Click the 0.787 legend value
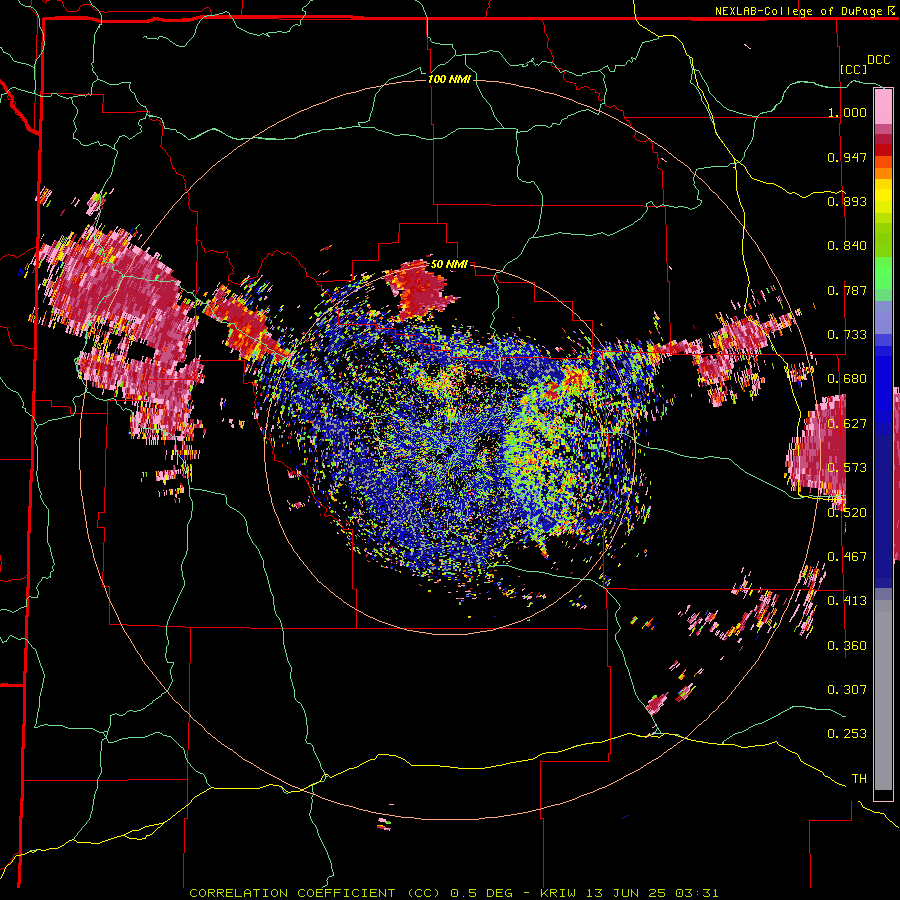The image size is (900, 900). [847, 290]
